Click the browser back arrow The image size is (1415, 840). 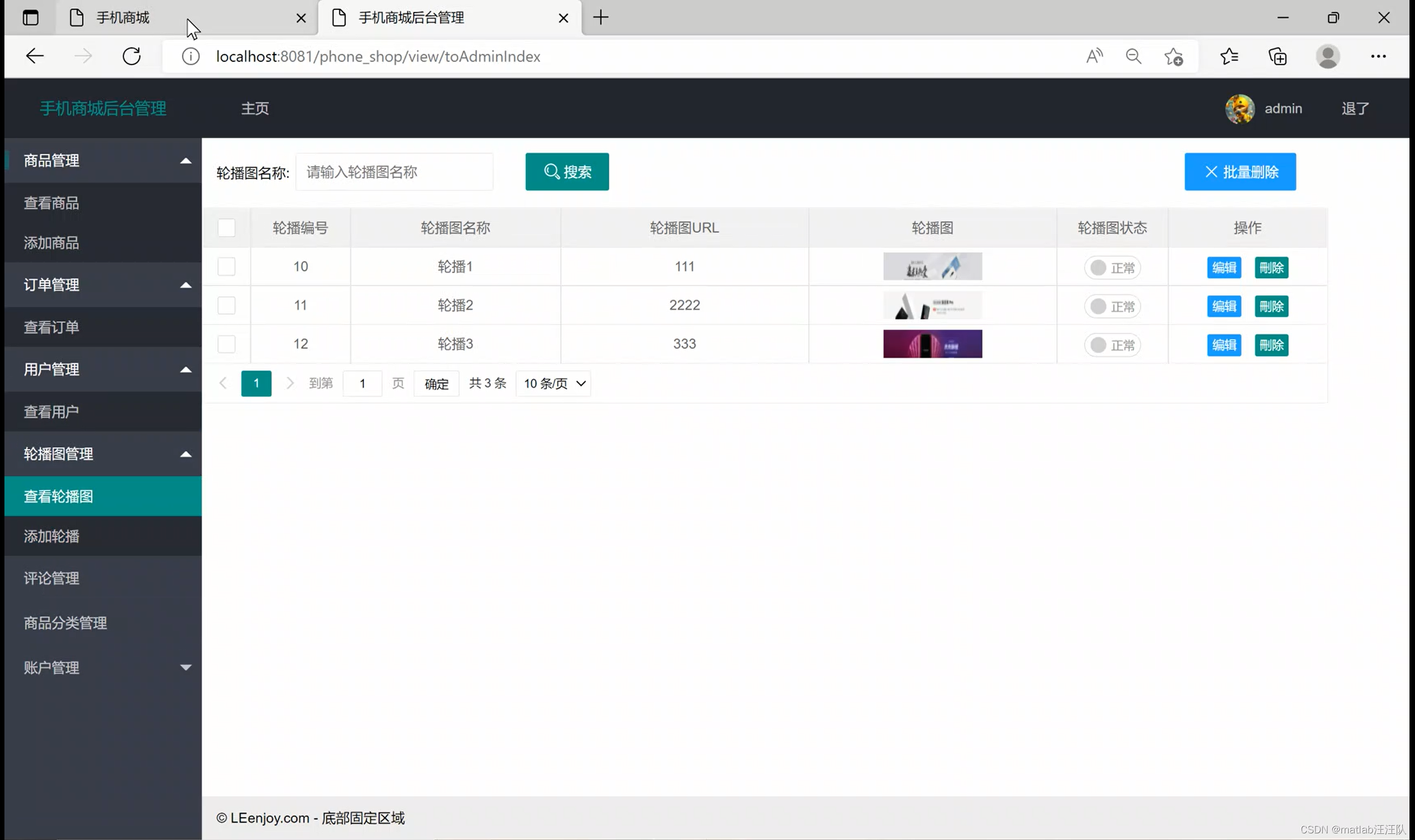[x=35, y=56]
